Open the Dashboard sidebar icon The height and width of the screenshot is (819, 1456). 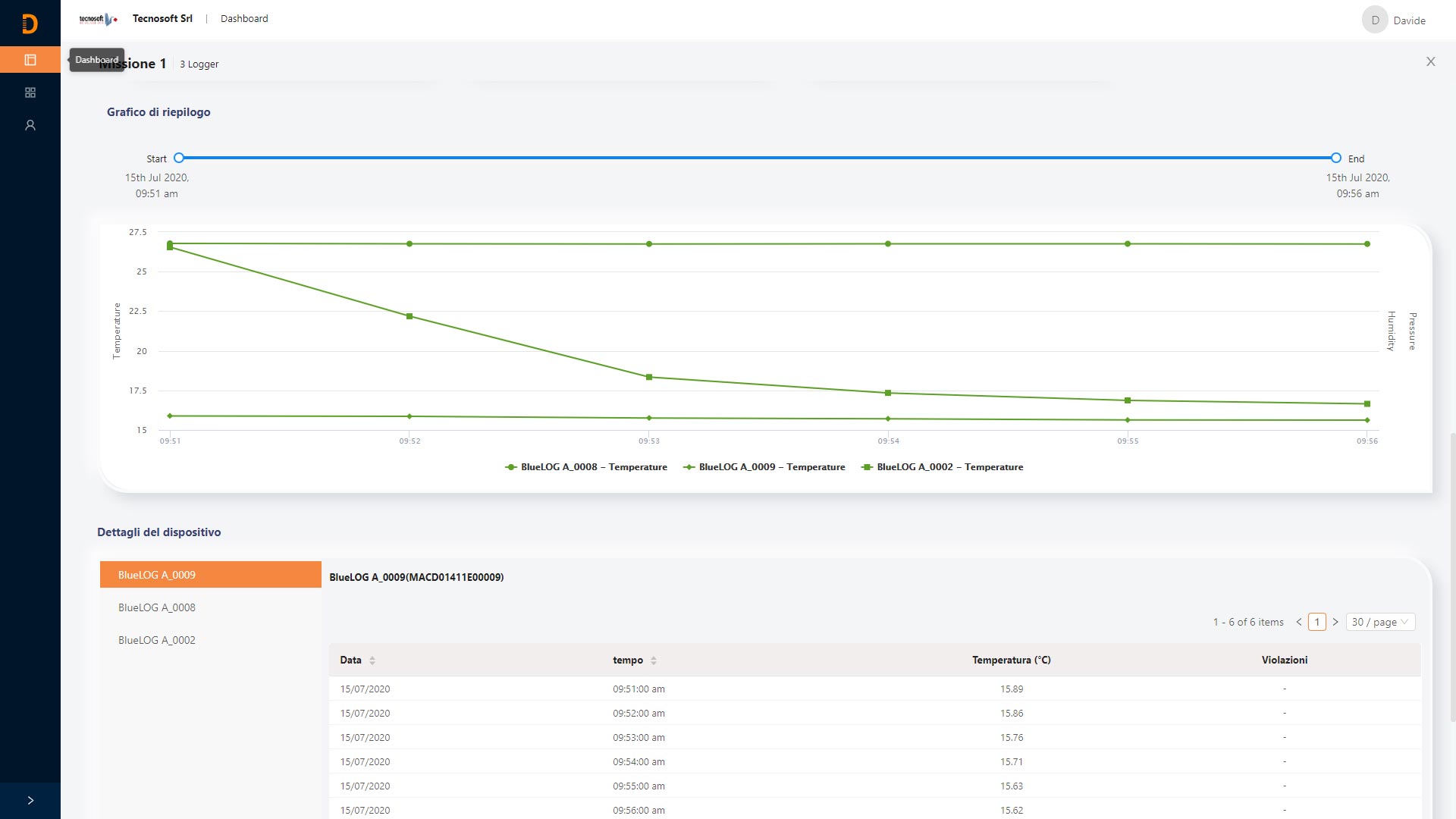(30, 60)
